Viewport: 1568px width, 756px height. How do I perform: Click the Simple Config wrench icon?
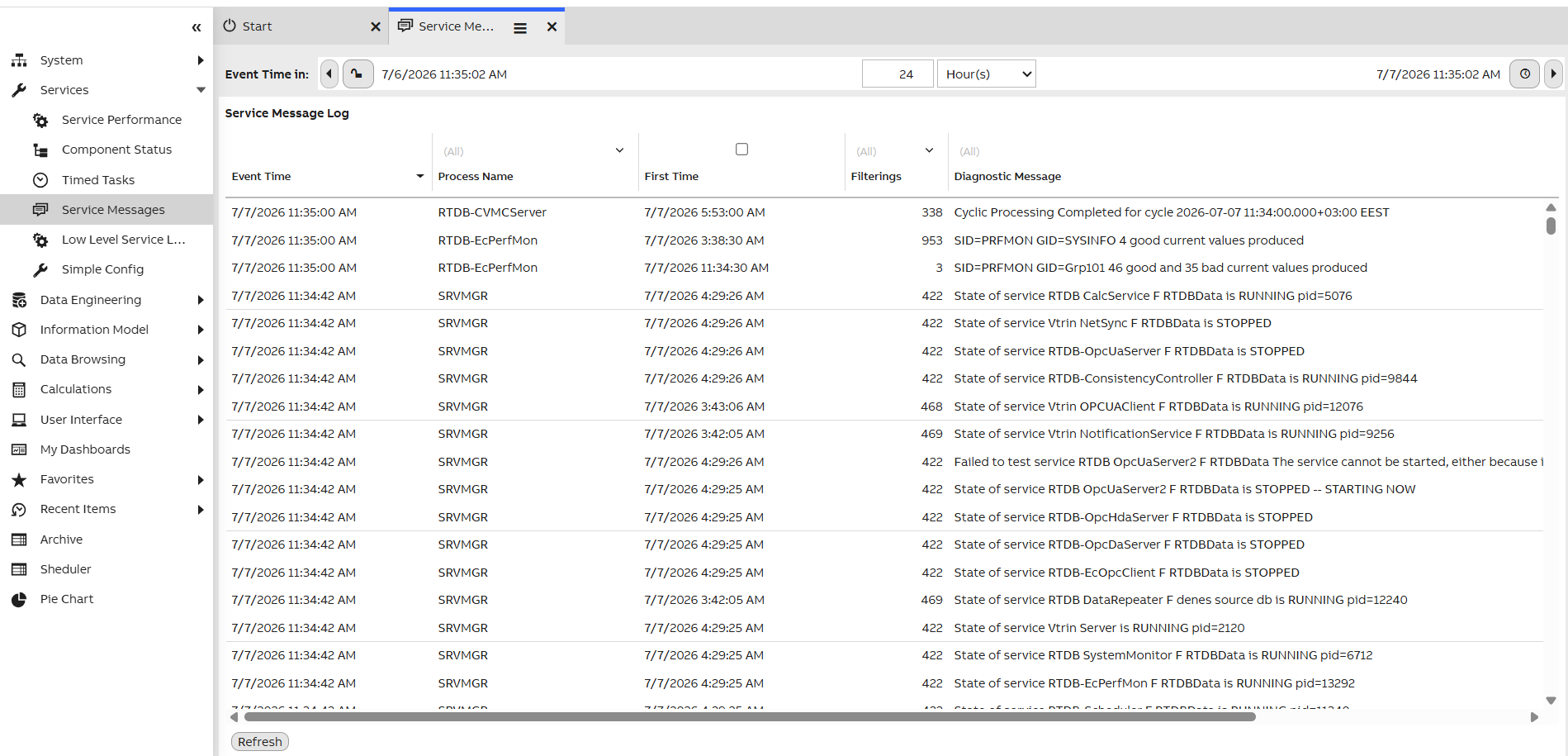pyautogui.click(x=40, y=270)
